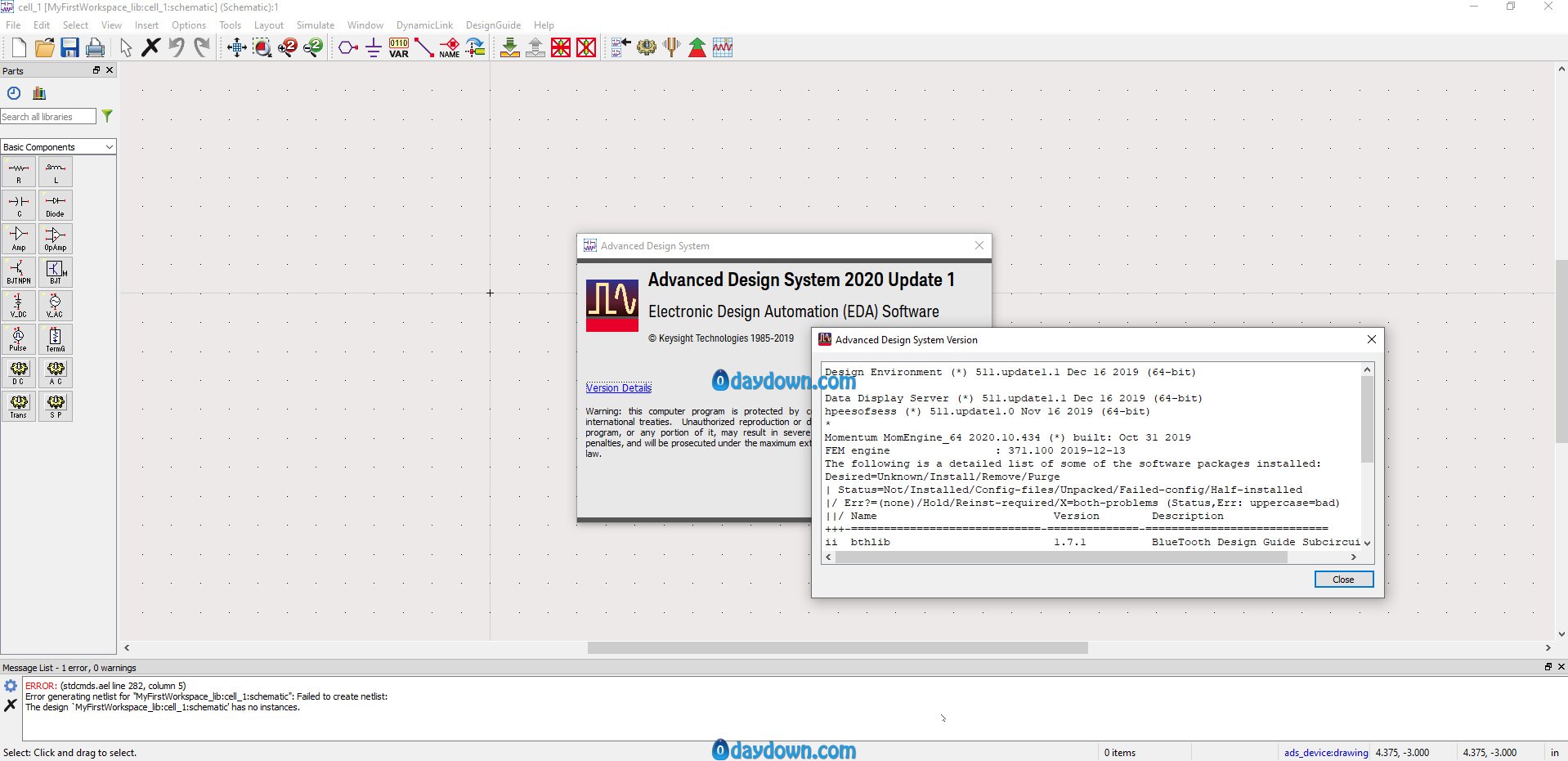Image resolution: width=1568 pixels, height=761 pixels.
Task: Select the TermG termination part
Action: pos(56,339)
